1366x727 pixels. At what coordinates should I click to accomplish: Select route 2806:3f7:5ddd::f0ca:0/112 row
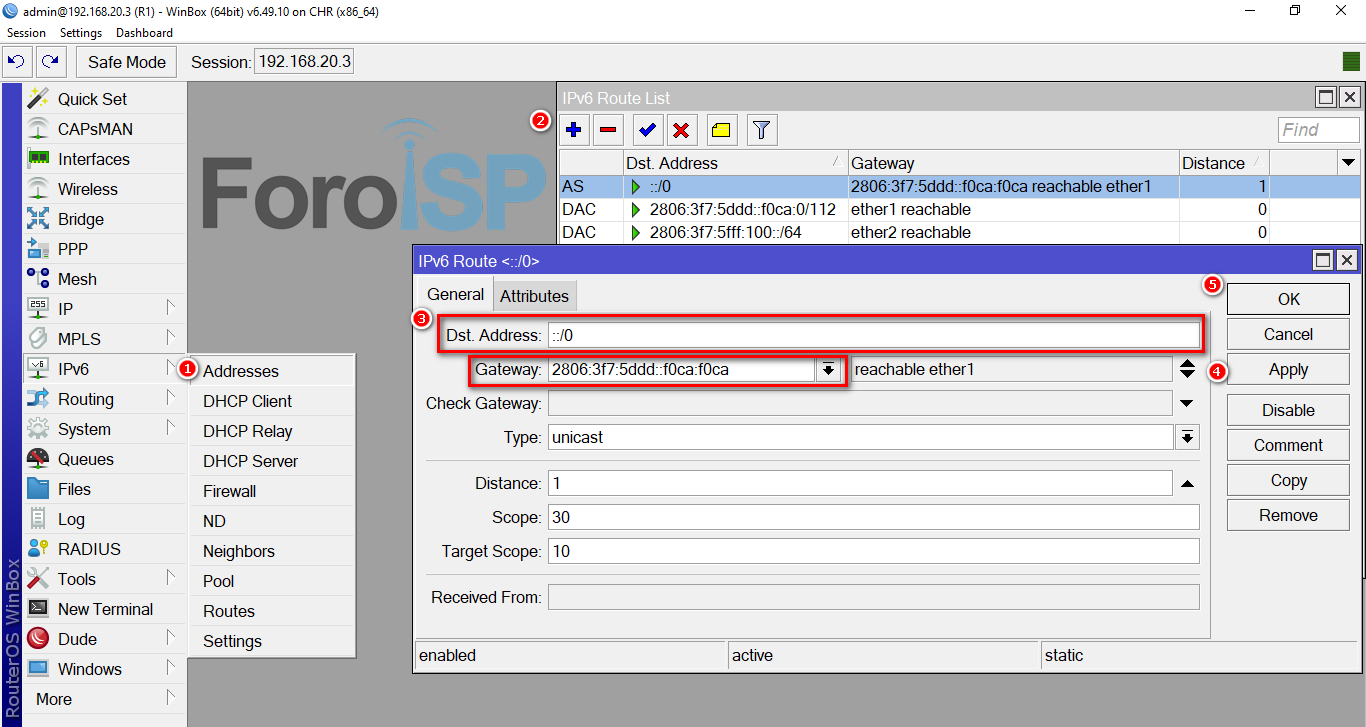coord(960,209)
